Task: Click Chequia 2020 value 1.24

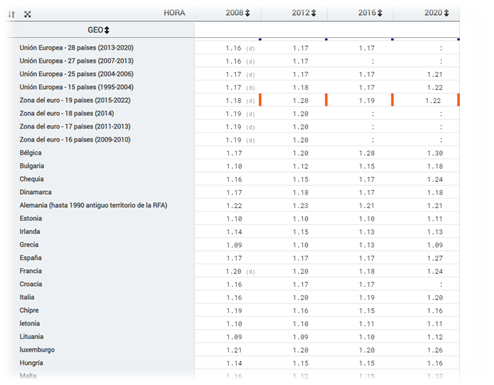Action: tap(435, 180)
